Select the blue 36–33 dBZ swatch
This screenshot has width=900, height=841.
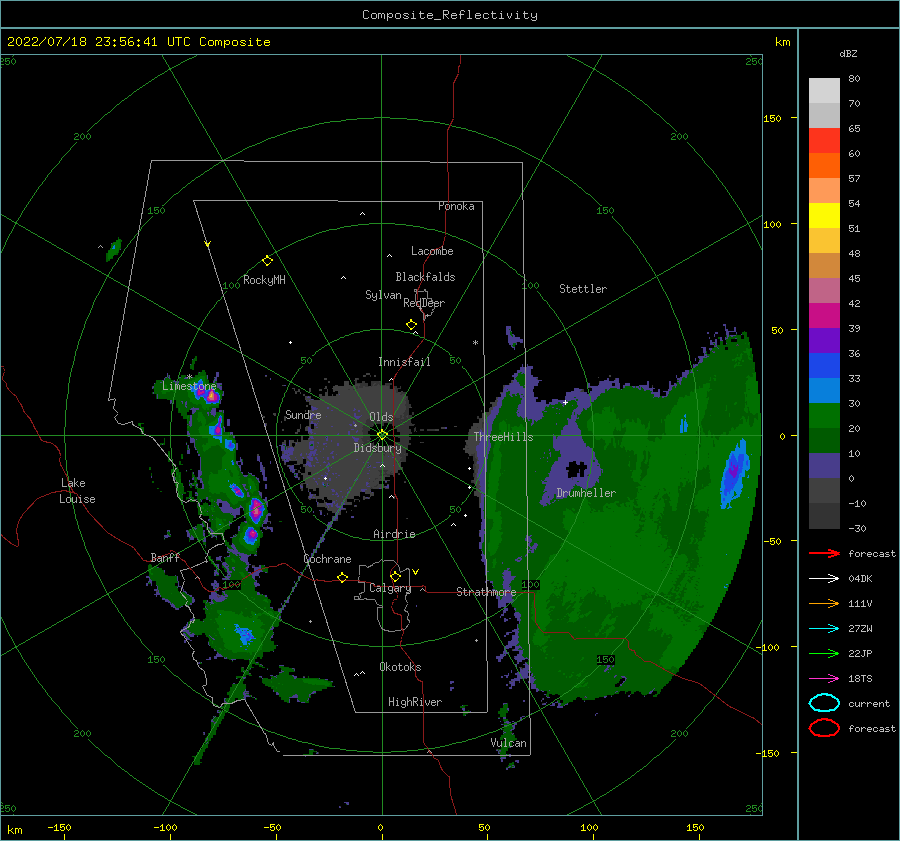(824, 366)
